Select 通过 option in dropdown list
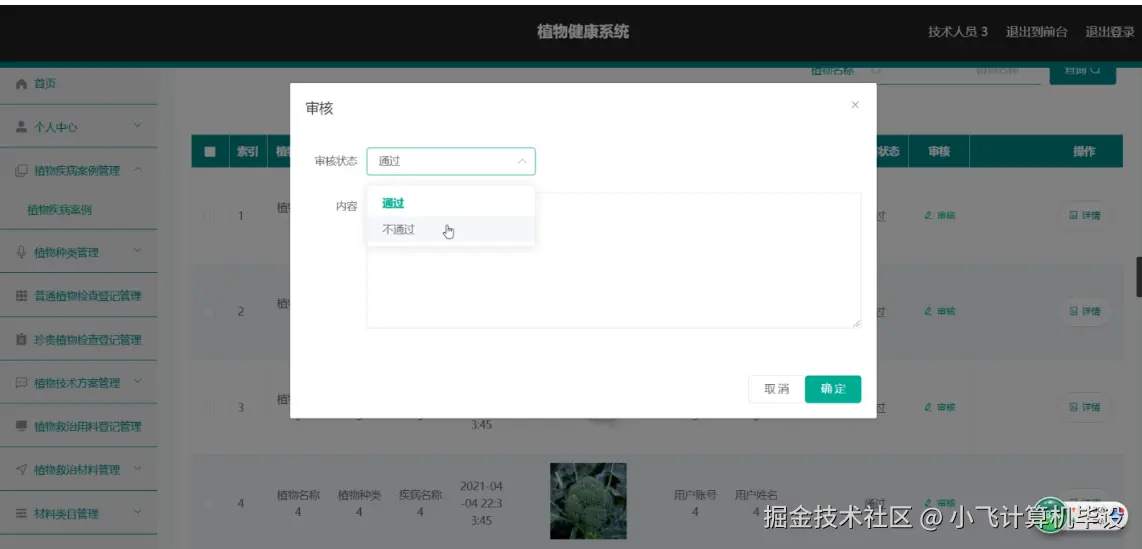 (451, 203)
